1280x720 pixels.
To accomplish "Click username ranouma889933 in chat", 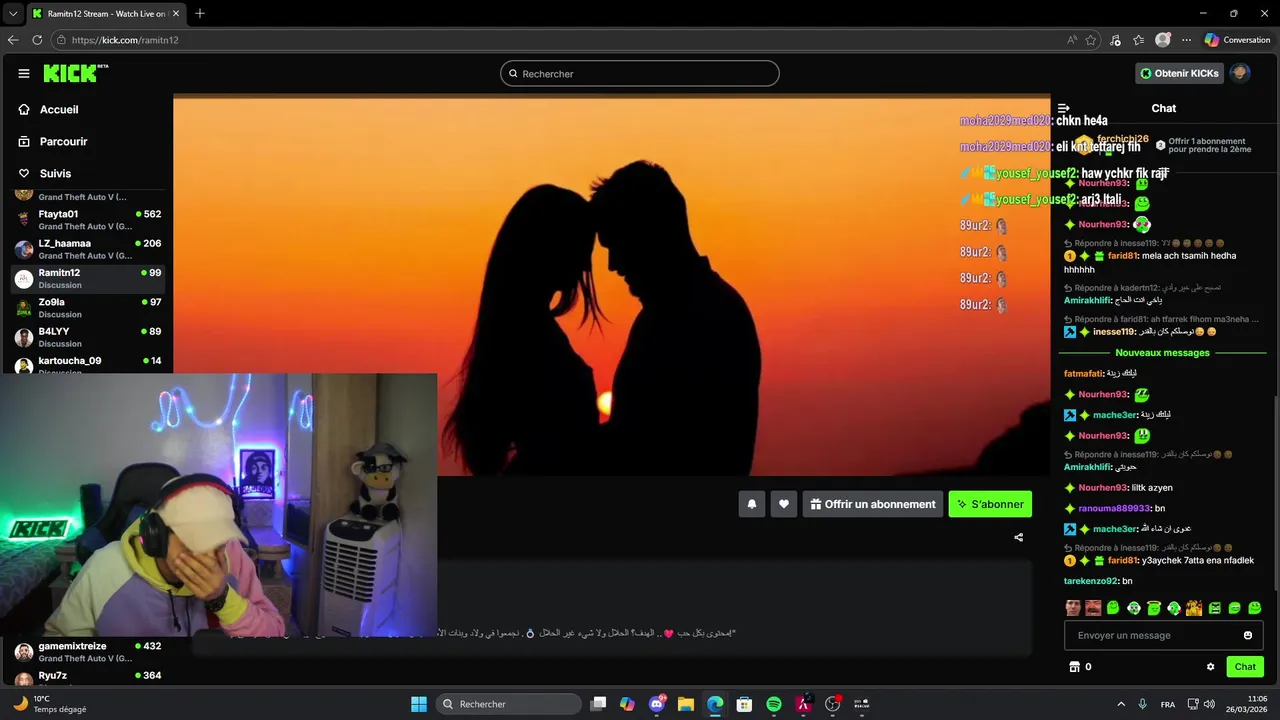I will point(1114,509).
